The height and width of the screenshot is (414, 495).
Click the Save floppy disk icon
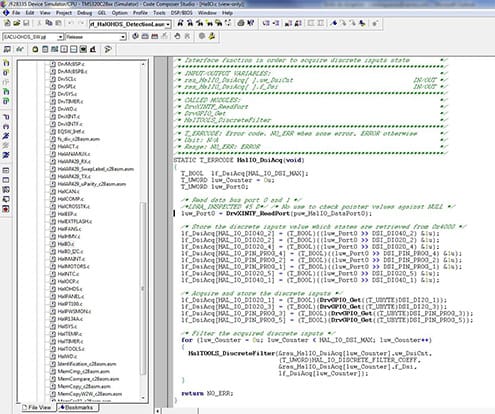point(26,23)
